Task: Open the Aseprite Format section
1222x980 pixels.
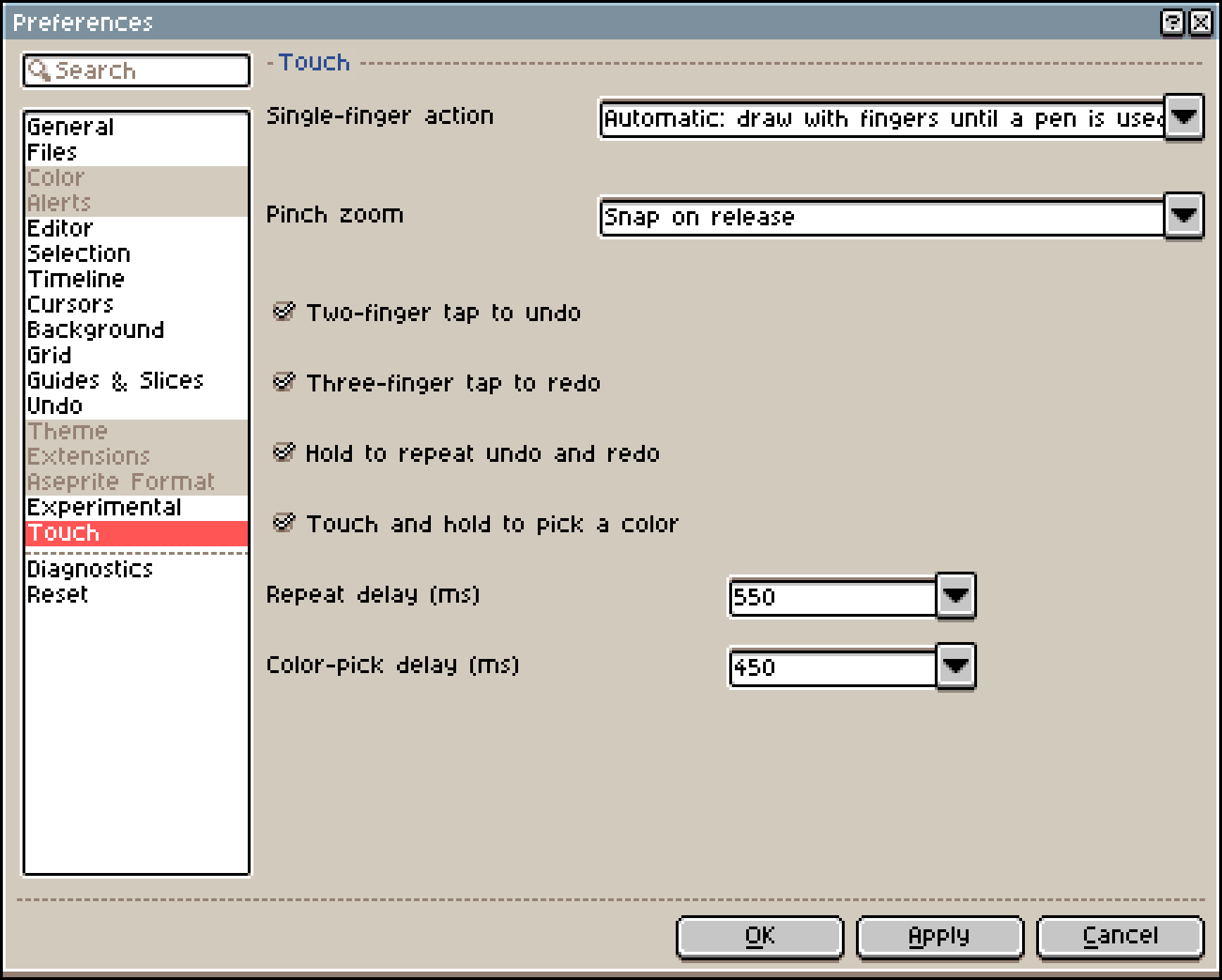Action: (x=137, y=482)
